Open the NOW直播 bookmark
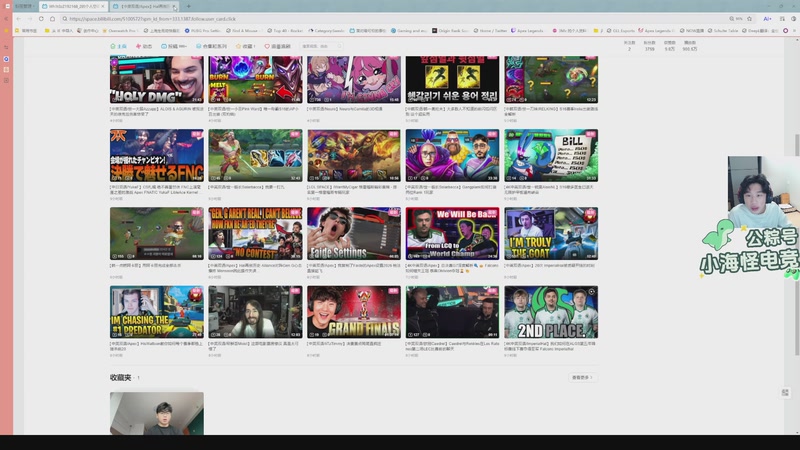Image resolution: width=800 pixels, height=450 pixels. [692, 31]
